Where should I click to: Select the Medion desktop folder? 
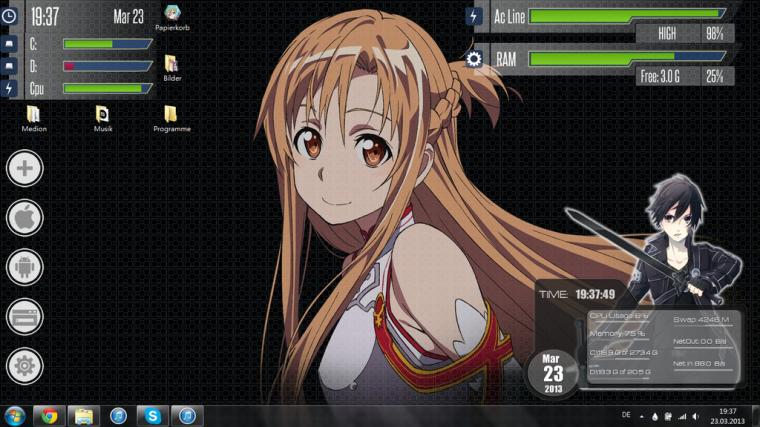[34, 119]
